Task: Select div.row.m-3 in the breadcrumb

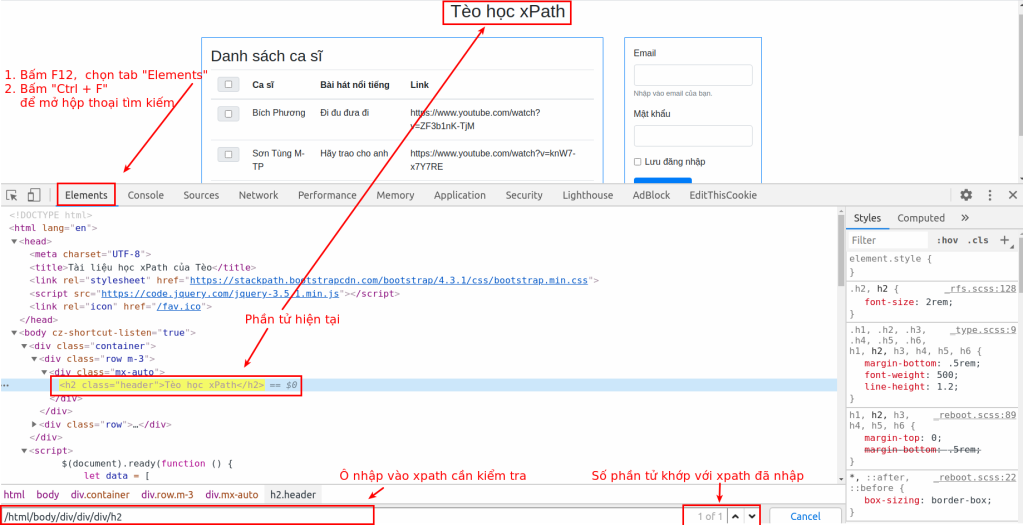Action: click(x=168, y=495)
